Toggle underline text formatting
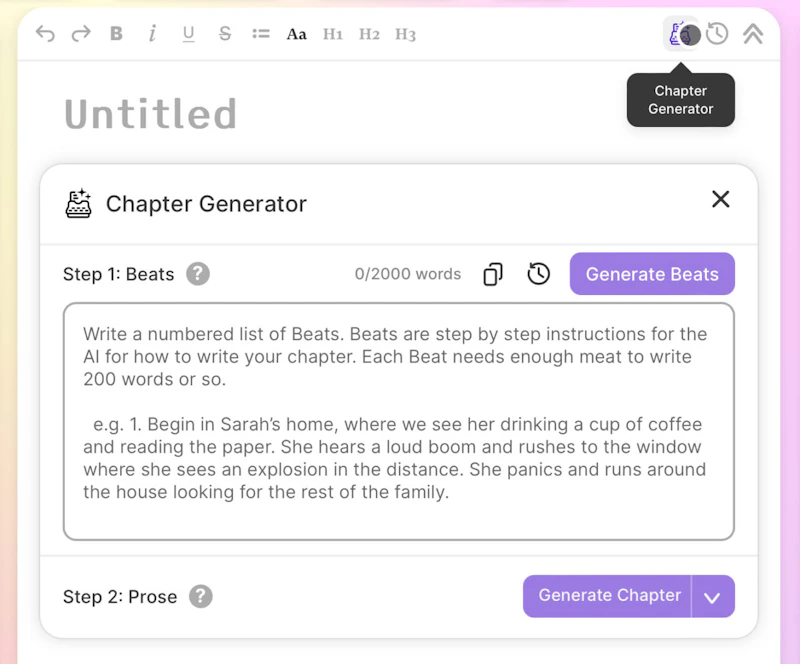Image resolution: width=800 pixels, height=664 pixels. pos(188,34)
